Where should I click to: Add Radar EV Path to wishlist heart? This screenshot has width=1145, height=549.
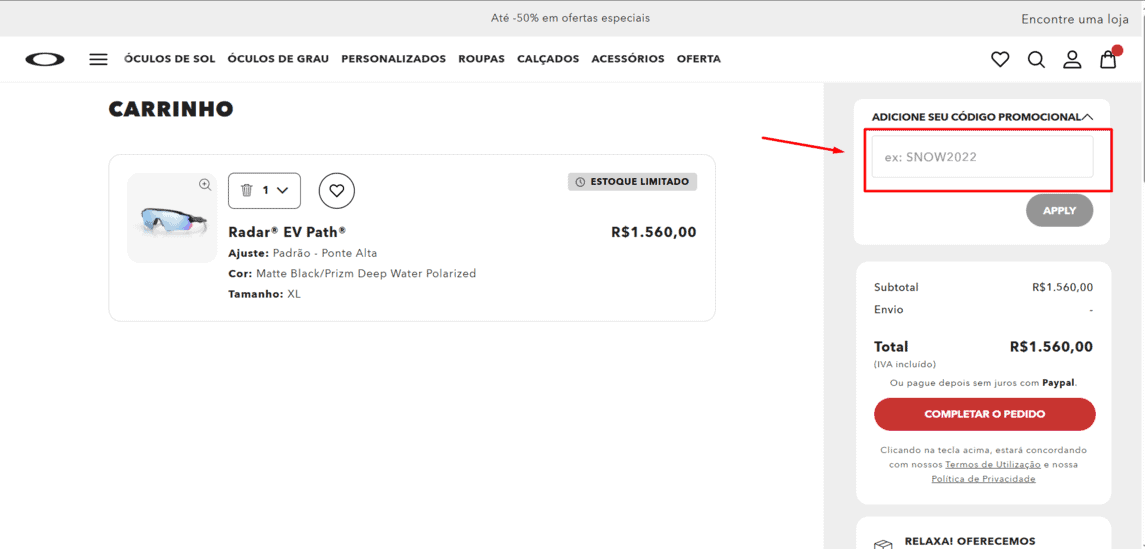(x=337, y=191)
